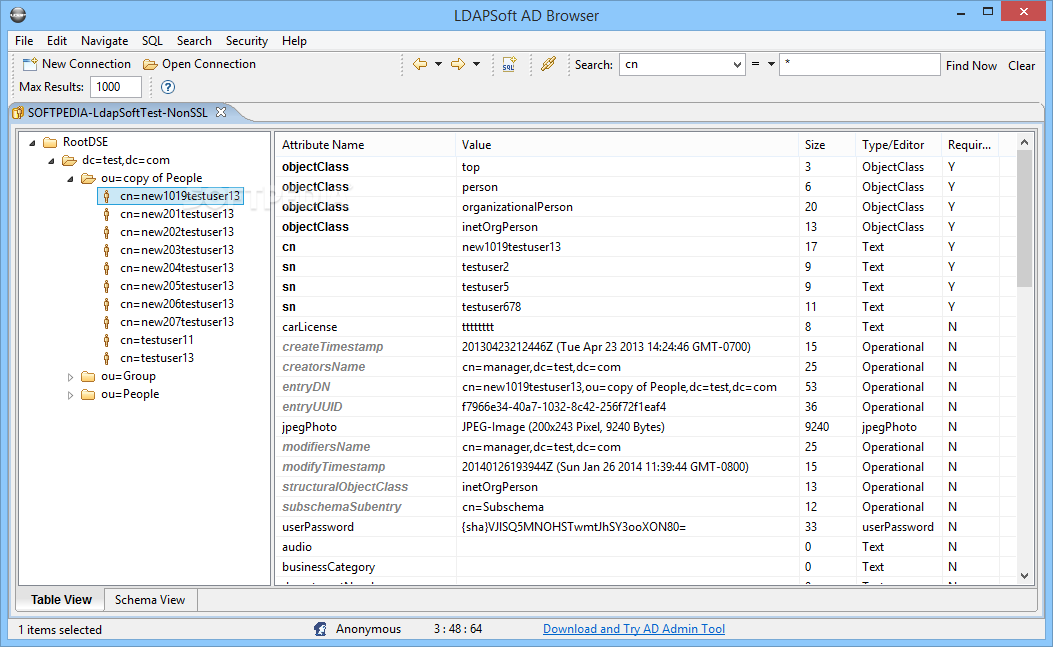Click the attribute table vertical scrollbar thumb
This screenshot has height=647, width=1053.
click(x=1024, y=218)
